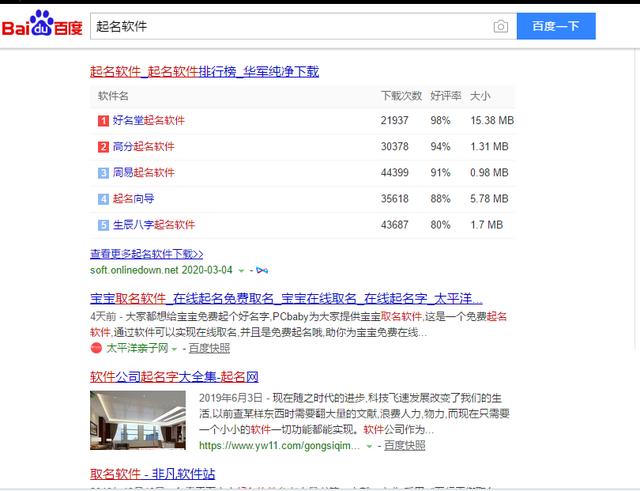Click size value 0.98 MB
The image size is (640, 491).
pos(489,173)
